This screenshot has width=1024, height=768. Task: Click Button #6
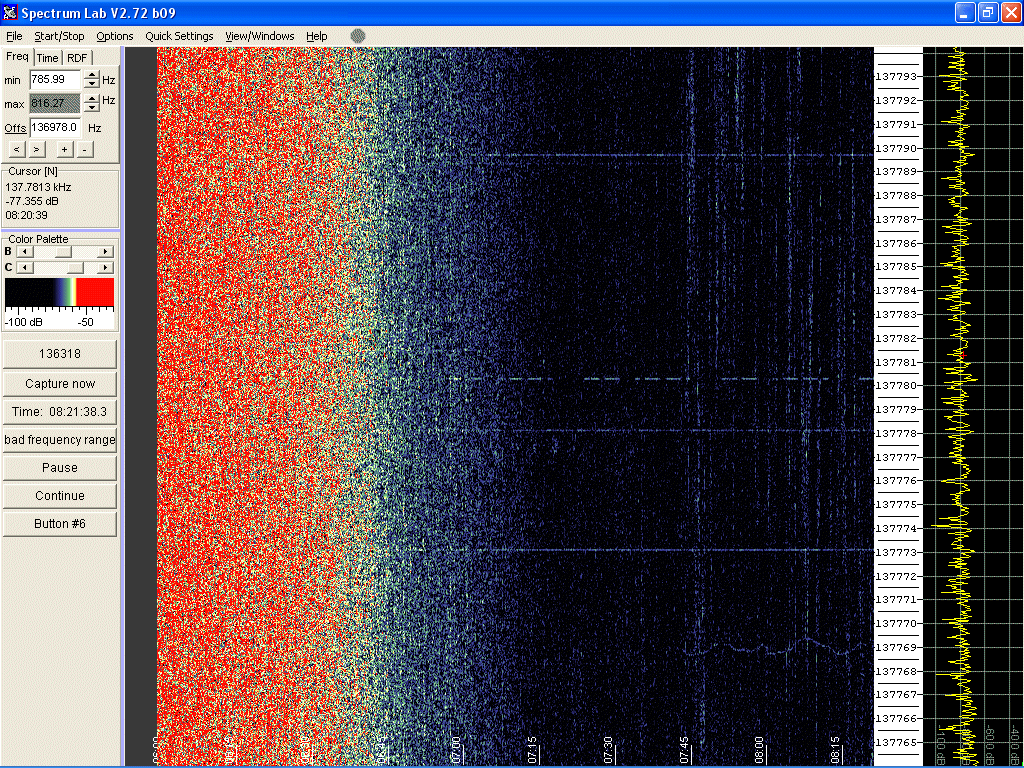pos(60,524)
